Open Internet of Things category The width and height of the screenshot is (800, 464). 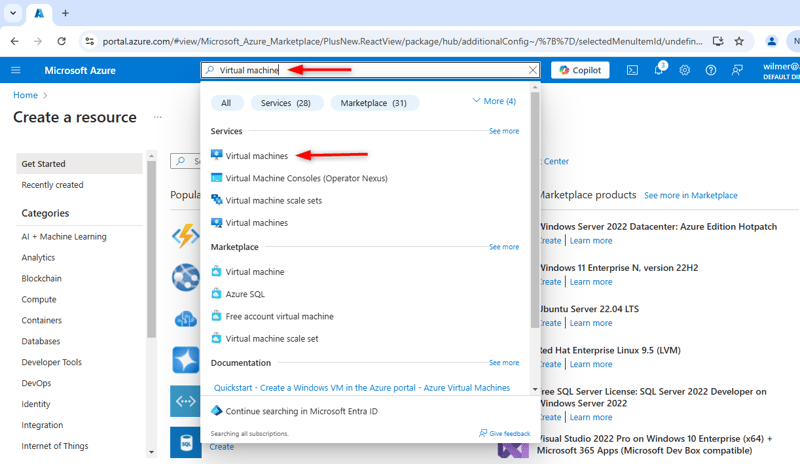55,446
